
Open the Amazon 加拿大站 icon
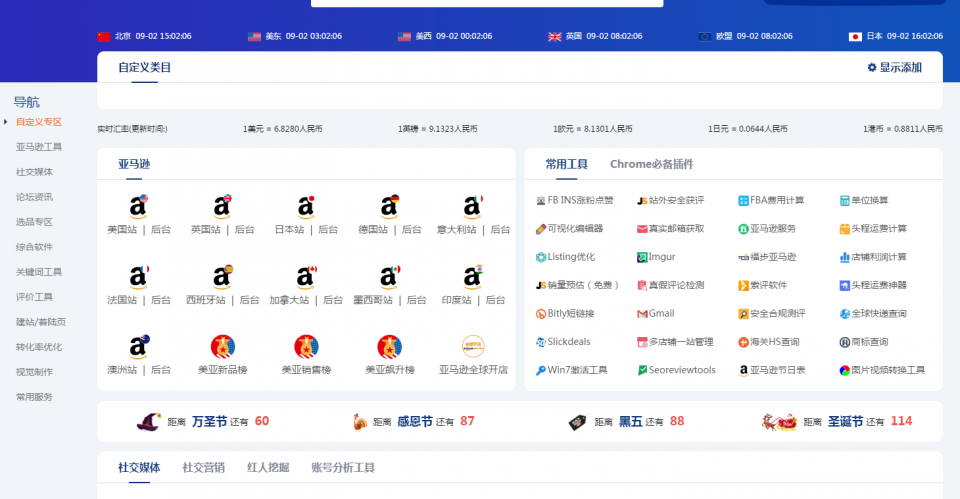point(306,277)
